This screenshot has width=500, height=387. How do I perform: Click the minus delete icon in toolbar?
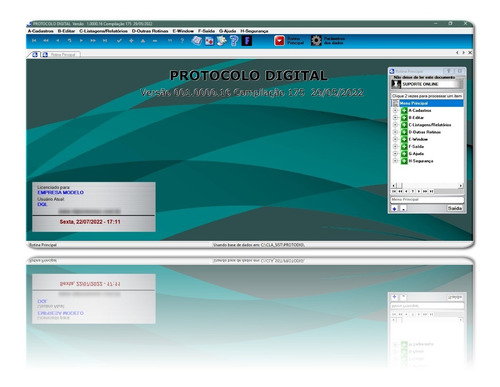pos(155,41)
